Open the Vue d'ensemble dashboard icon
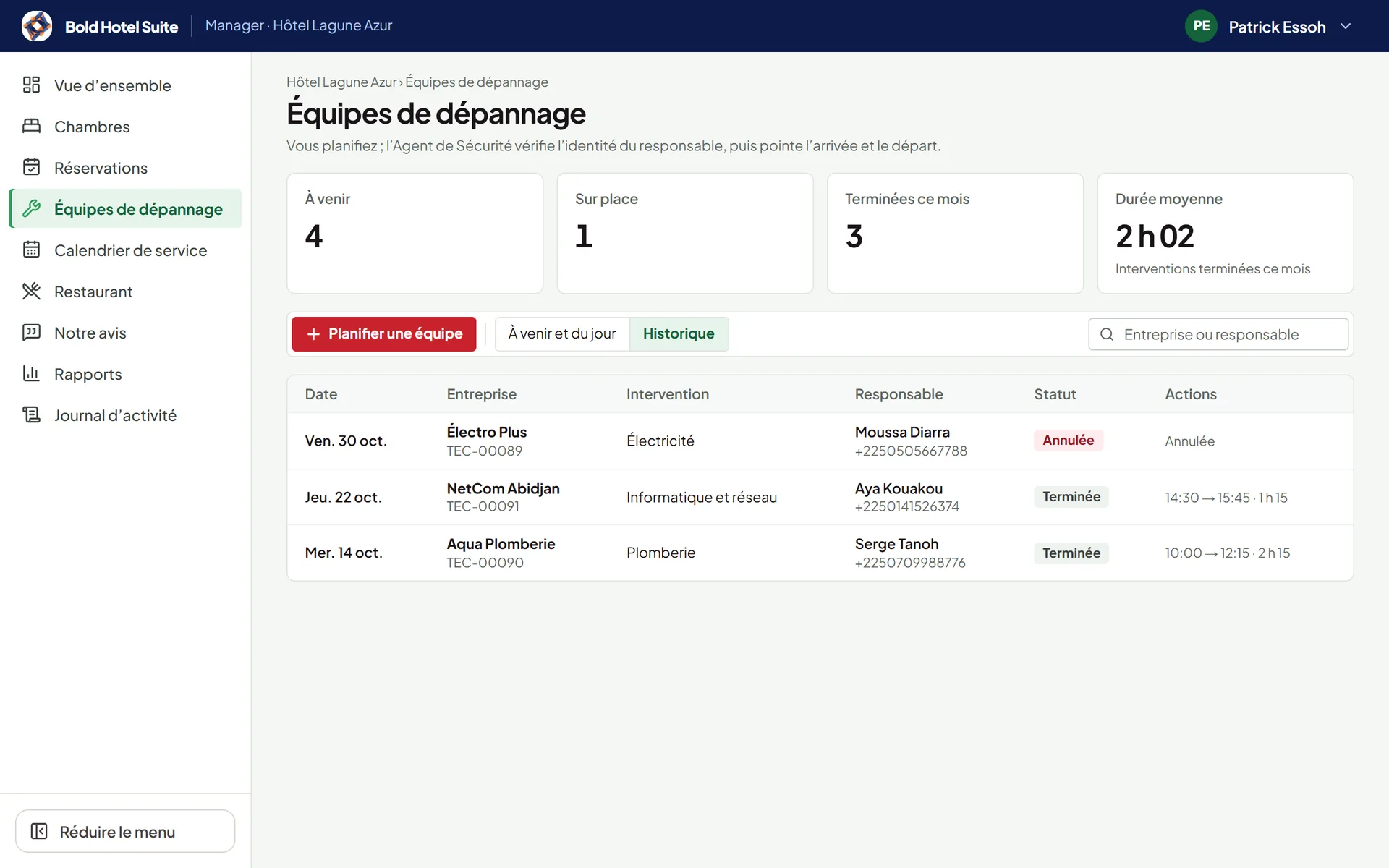The image size is (1389, 868). (31, 85)
